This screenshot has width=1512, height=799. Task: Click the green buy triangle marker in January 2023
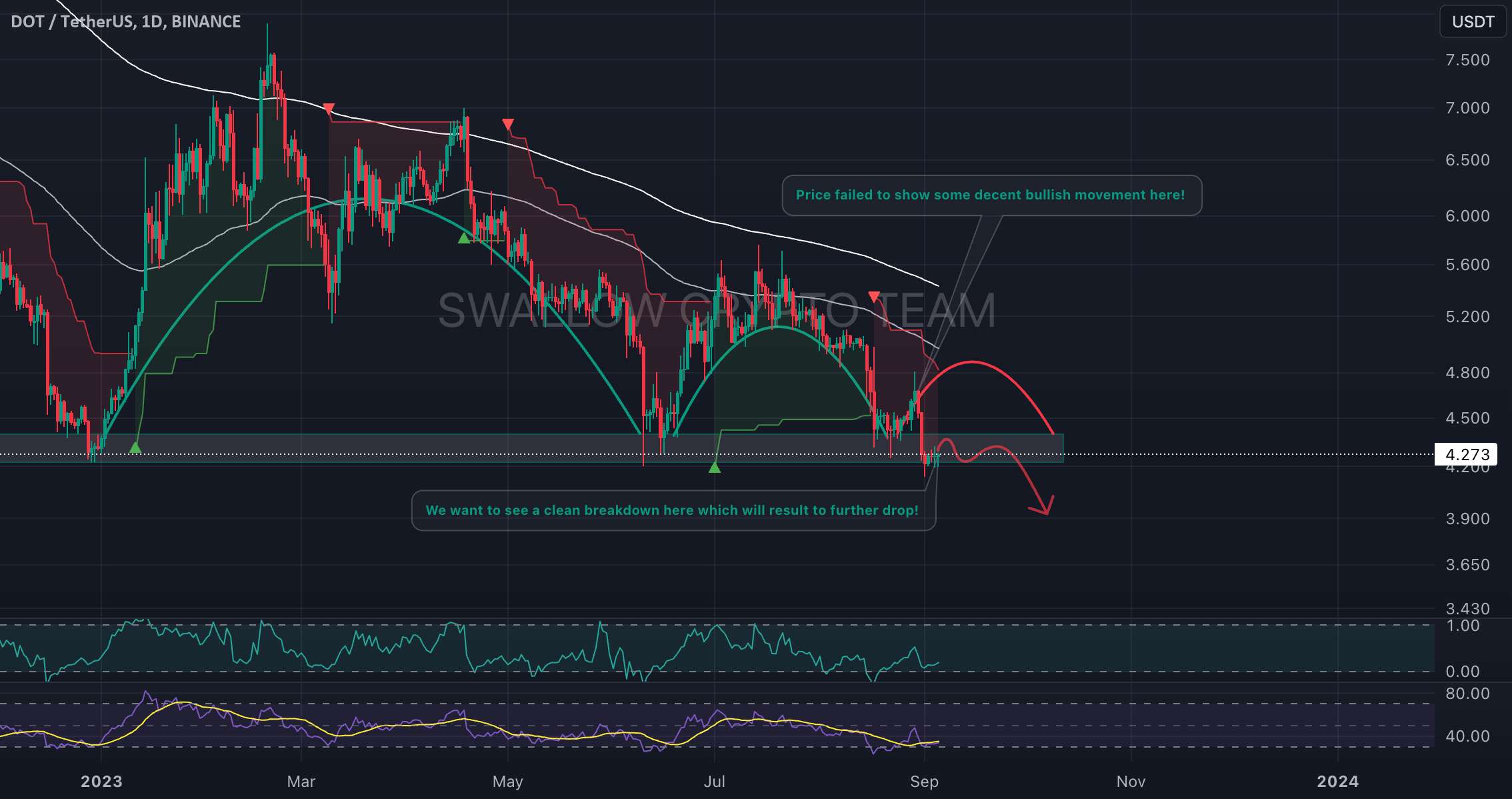(135, 448)
